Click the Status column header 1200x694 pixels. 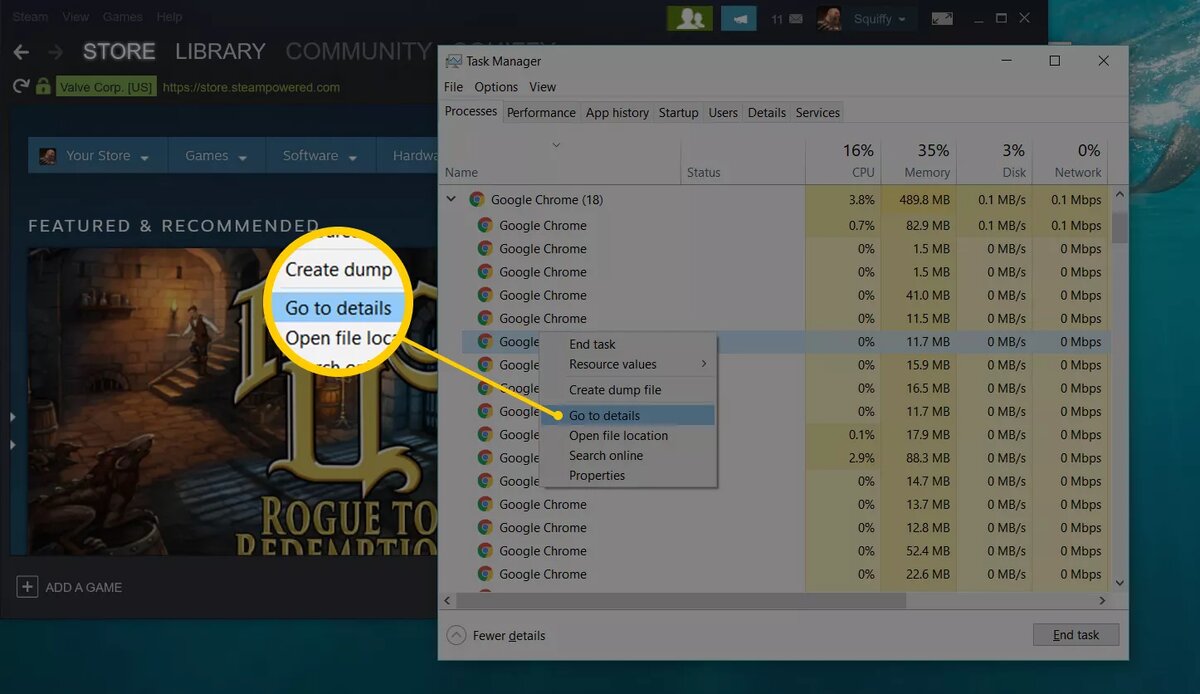tap(743, 160)
